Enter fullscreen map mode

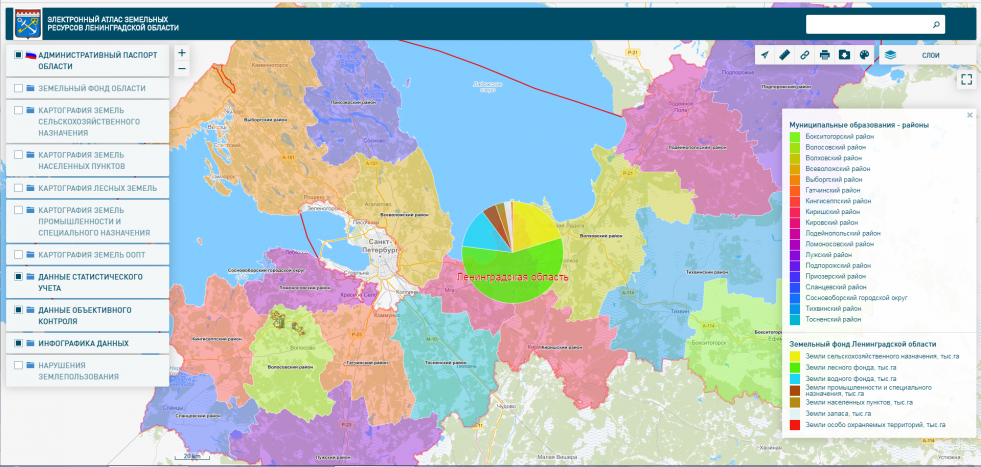(x=966, y=80)
